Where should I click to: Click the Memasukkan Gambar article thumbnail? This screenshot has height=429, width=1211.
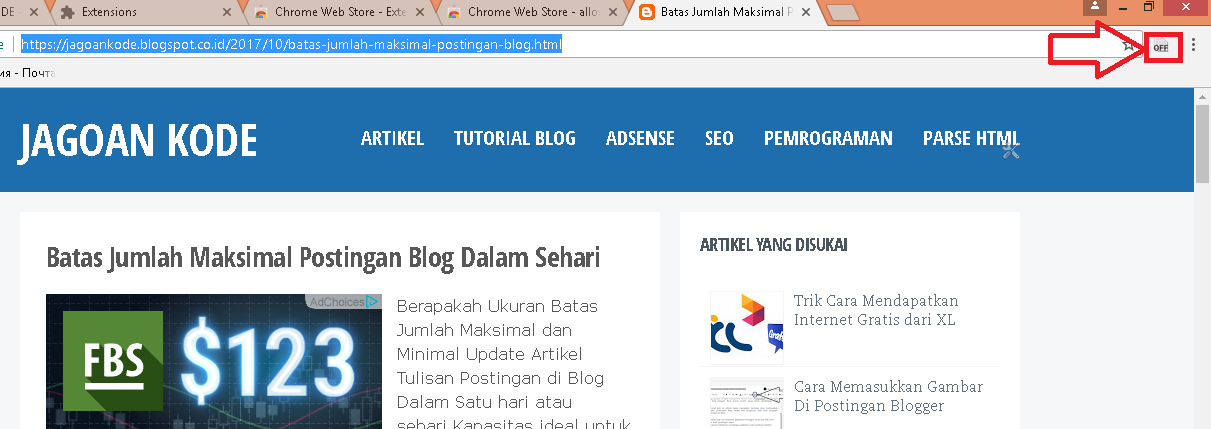click(x=746, y=403)
